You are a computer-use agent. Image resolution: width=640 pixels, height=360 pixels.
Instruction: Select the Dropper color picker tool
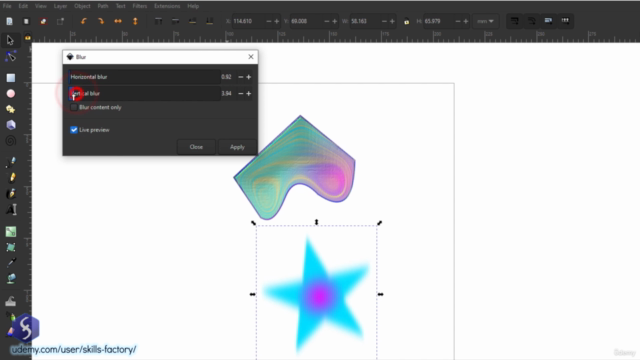11,262
